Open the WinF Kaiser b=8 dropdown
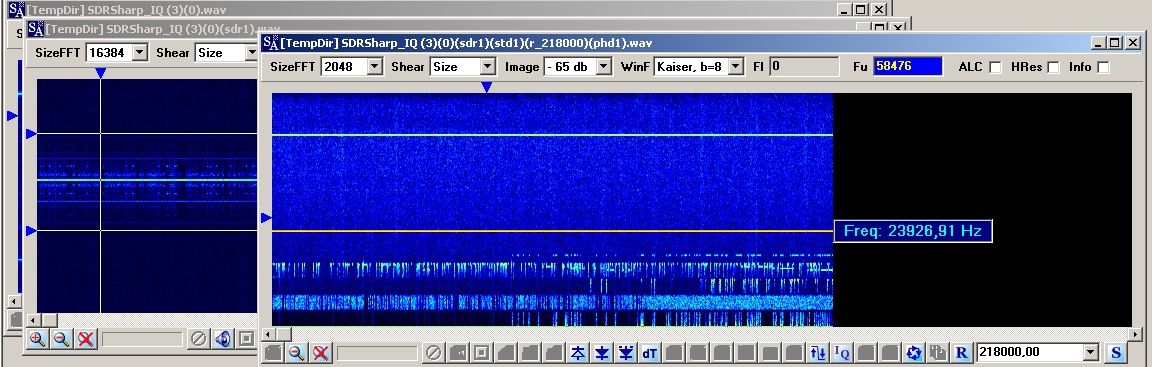The width and height of the screenshot is (1152, 367). tap(735, 67)
